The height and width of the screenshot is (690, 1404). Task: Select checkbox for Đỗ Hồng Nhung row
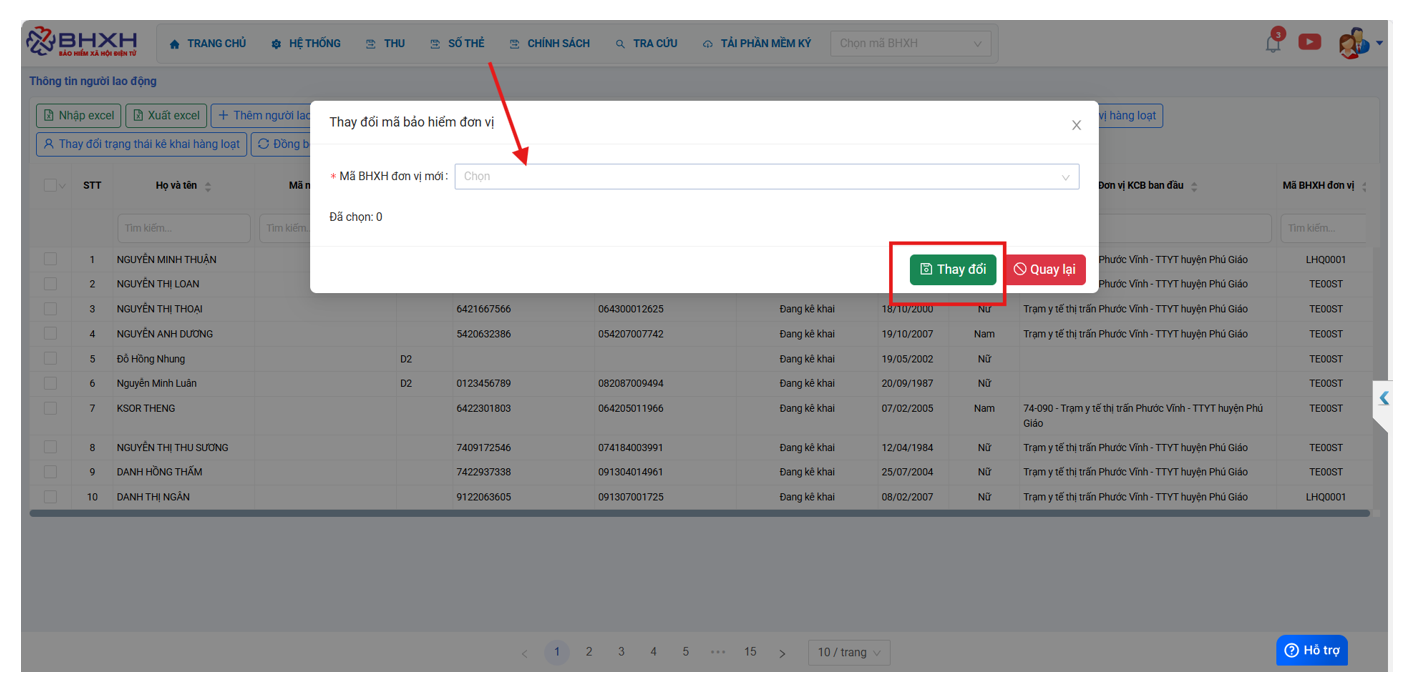point(50,358)
